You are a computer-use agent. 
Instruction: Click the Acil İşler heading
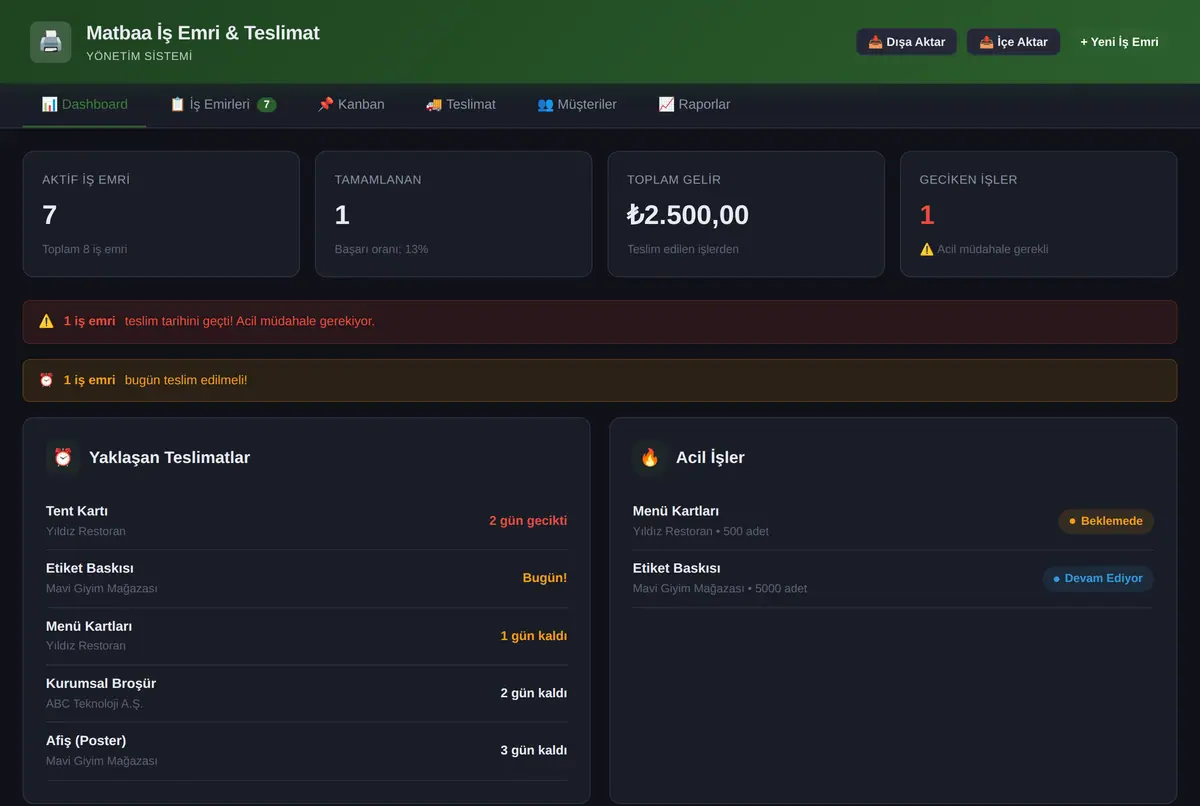tap(710, 457)
